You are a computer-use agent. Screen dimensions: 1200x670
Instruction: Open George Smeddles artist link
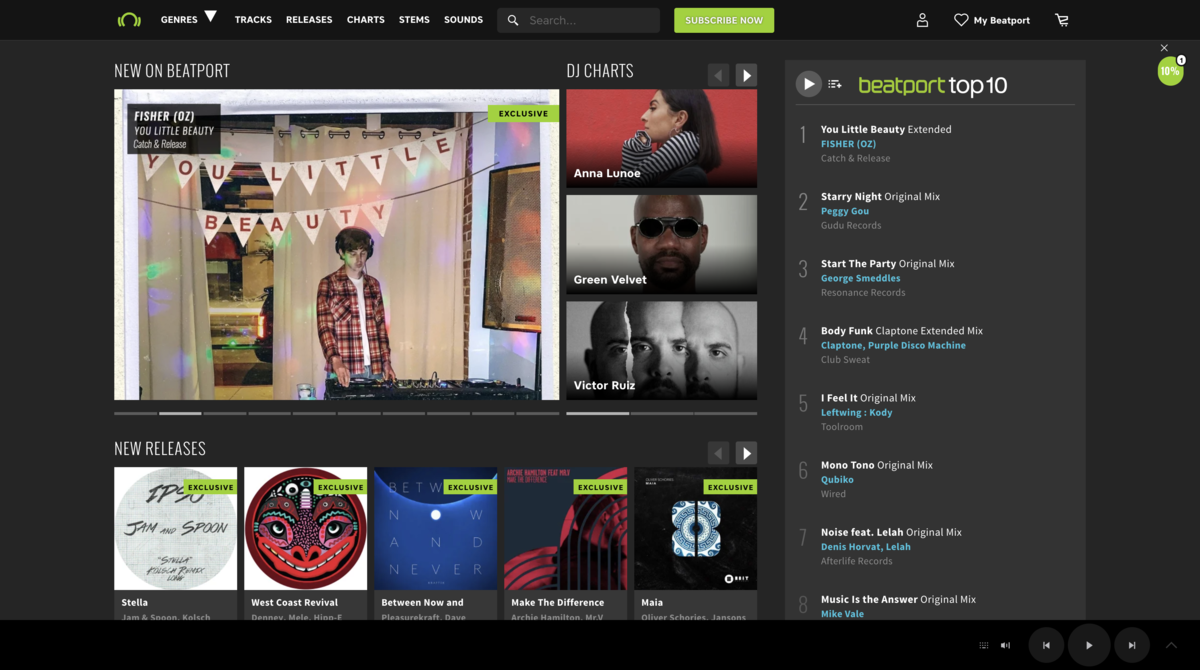click(860, 278)
